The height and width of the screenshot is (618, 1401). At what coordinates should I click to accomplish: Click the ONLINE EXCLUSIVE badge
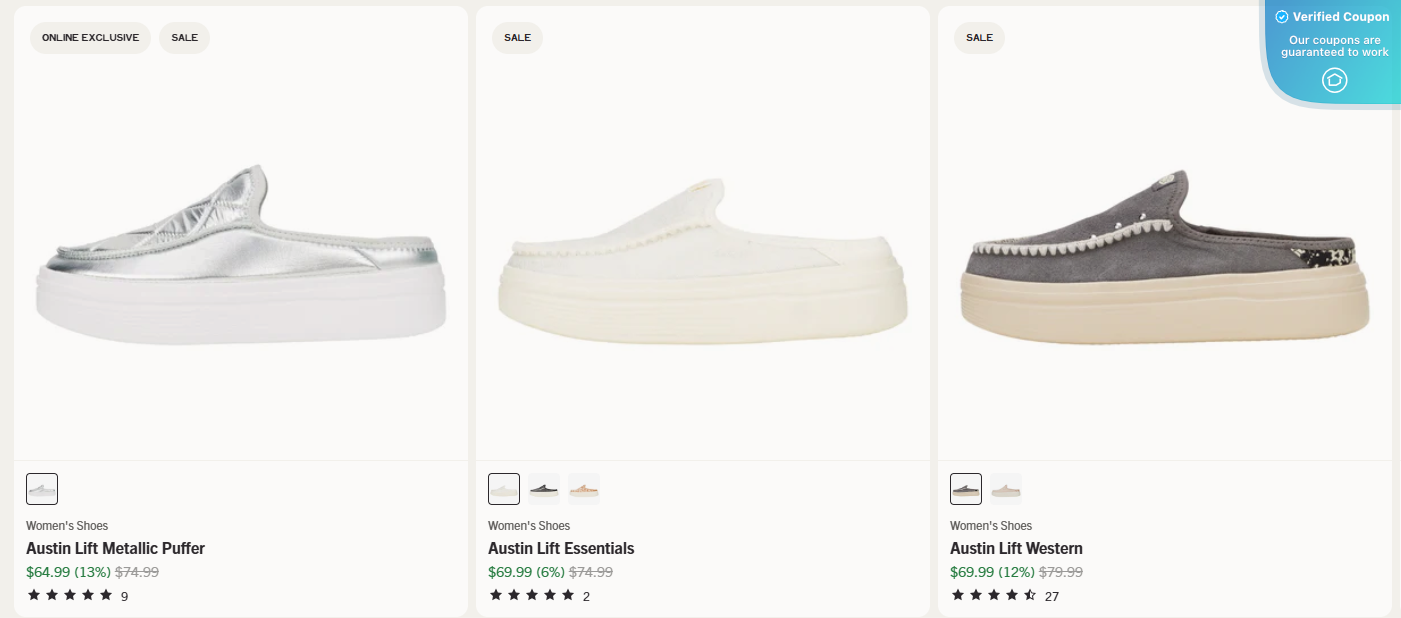click(x=90, y=37)
